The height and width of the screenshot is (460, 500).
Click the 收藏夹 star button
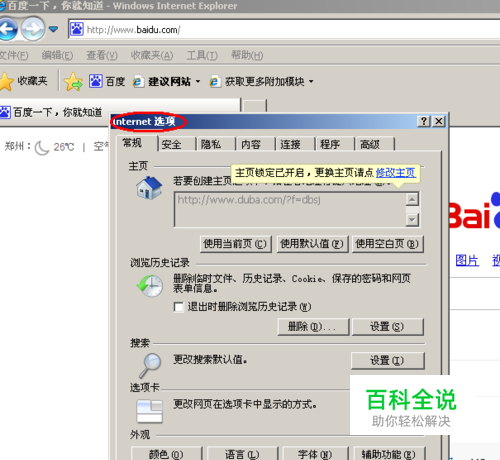[24, 81]
